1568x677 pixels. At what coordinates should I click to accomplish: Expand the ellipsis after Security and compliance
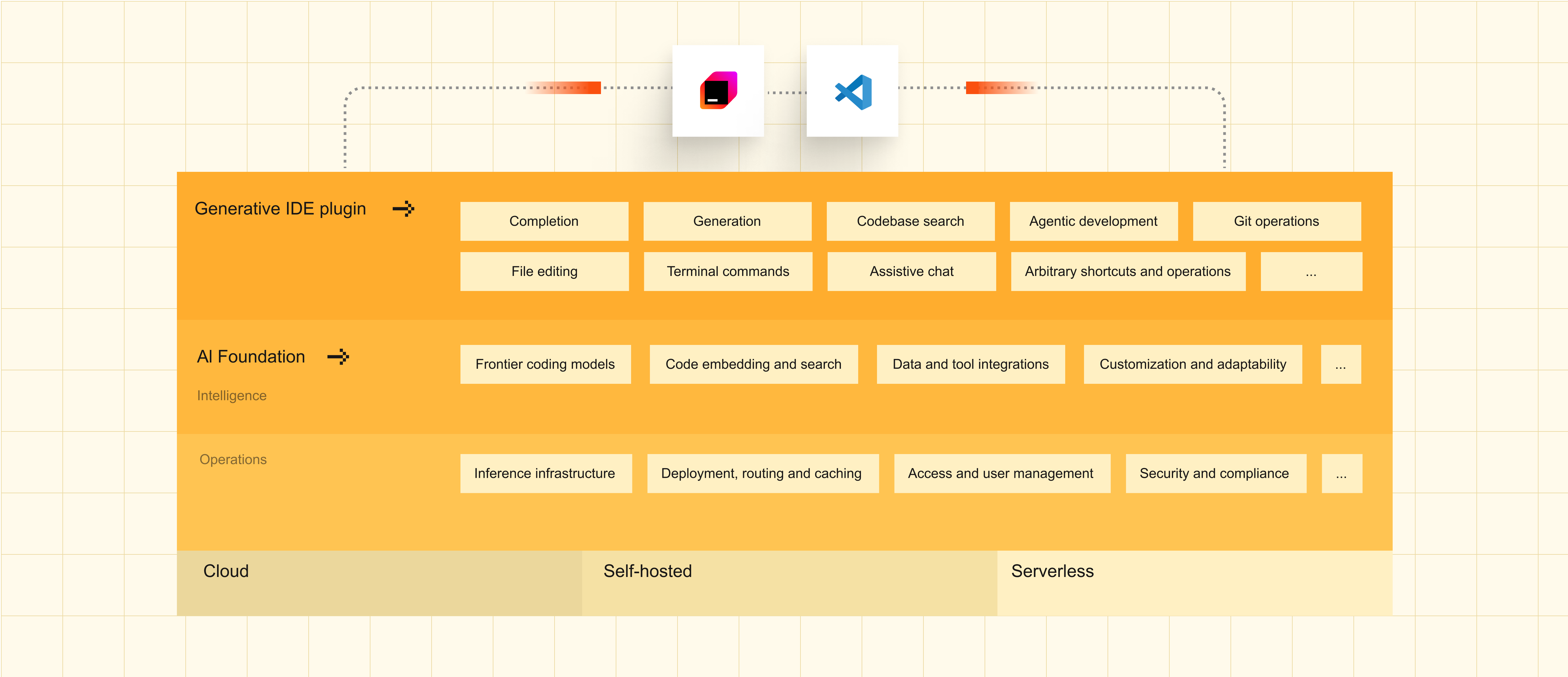1342,473
